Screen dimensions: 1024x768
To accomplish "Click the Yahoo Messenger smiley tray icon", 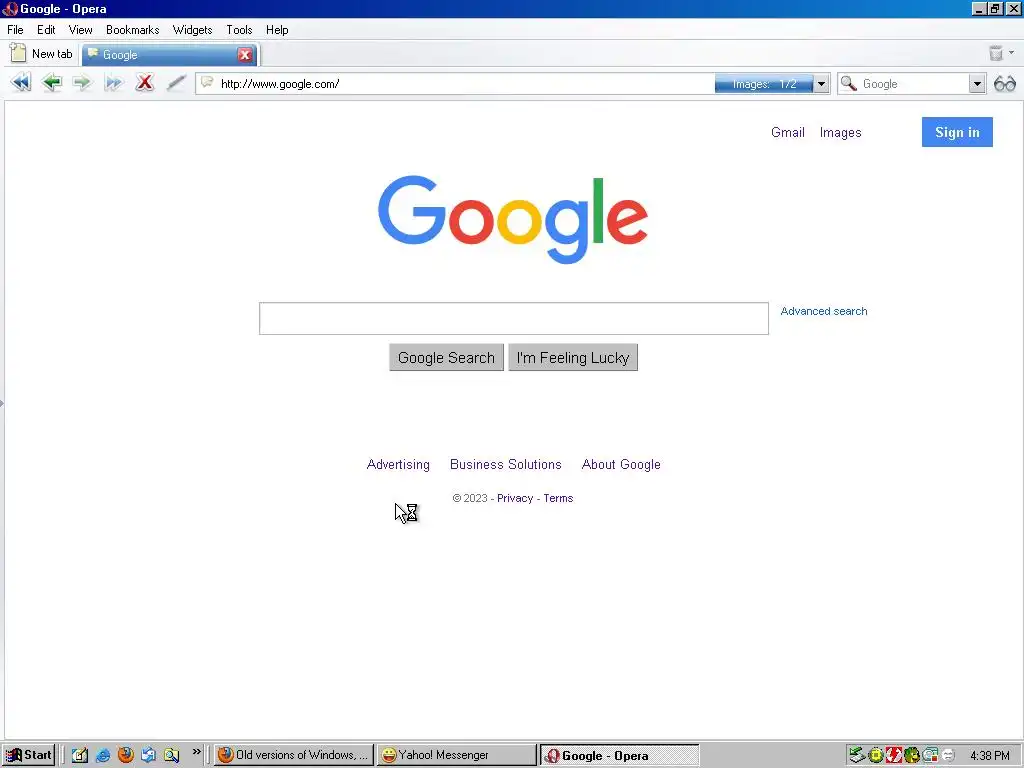I will (948, 756).
